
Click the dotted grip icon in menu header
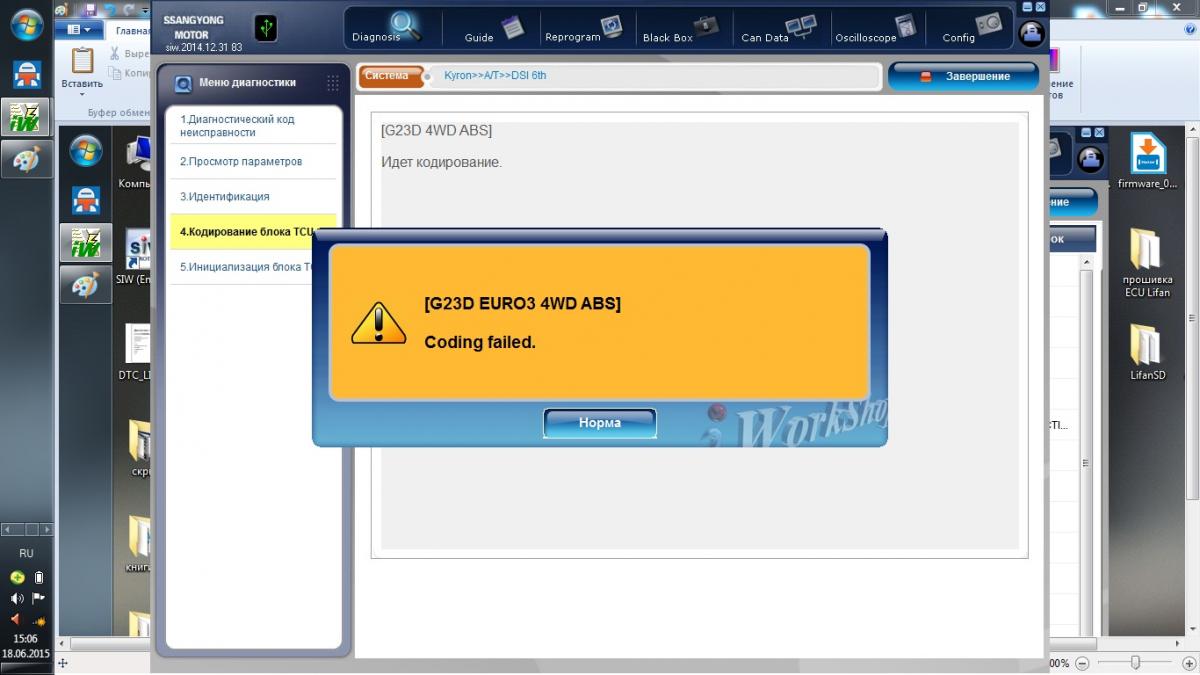[333, 84]
